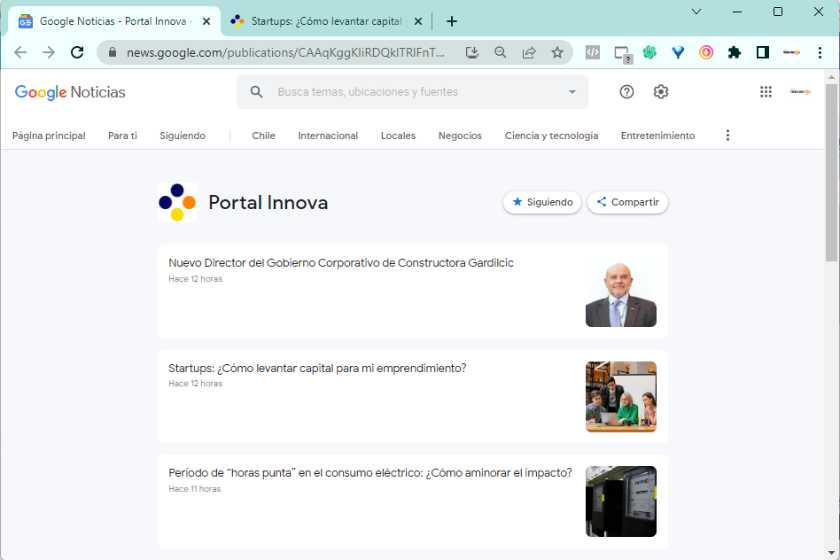Click the share page icon in address bar
840x560 pixels.
click(x=529, y=53)
